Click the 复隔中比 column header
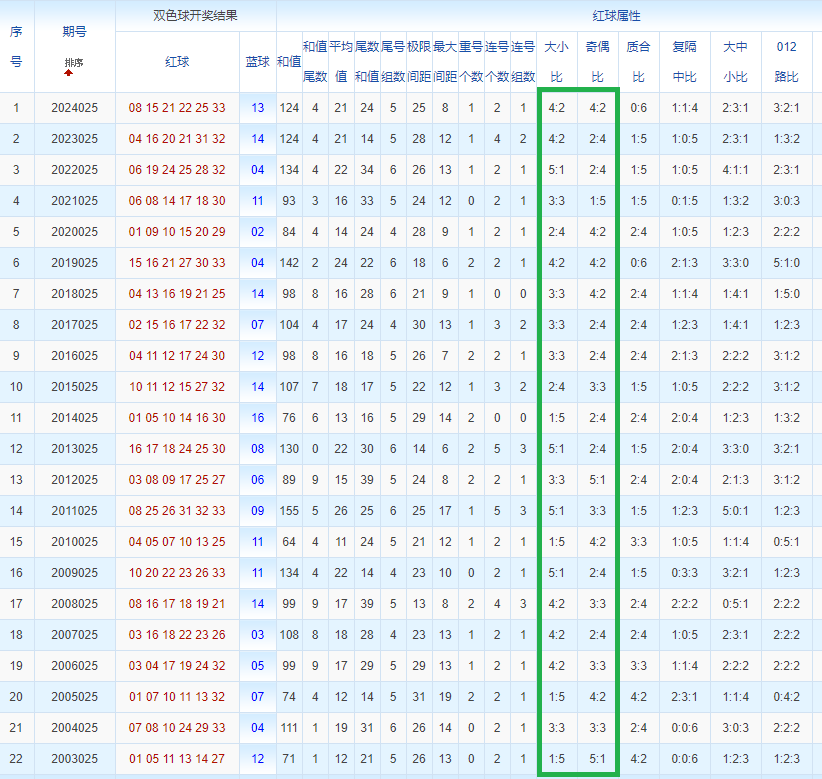Screen dimensions: 822x779 click(x=685, y=61)
